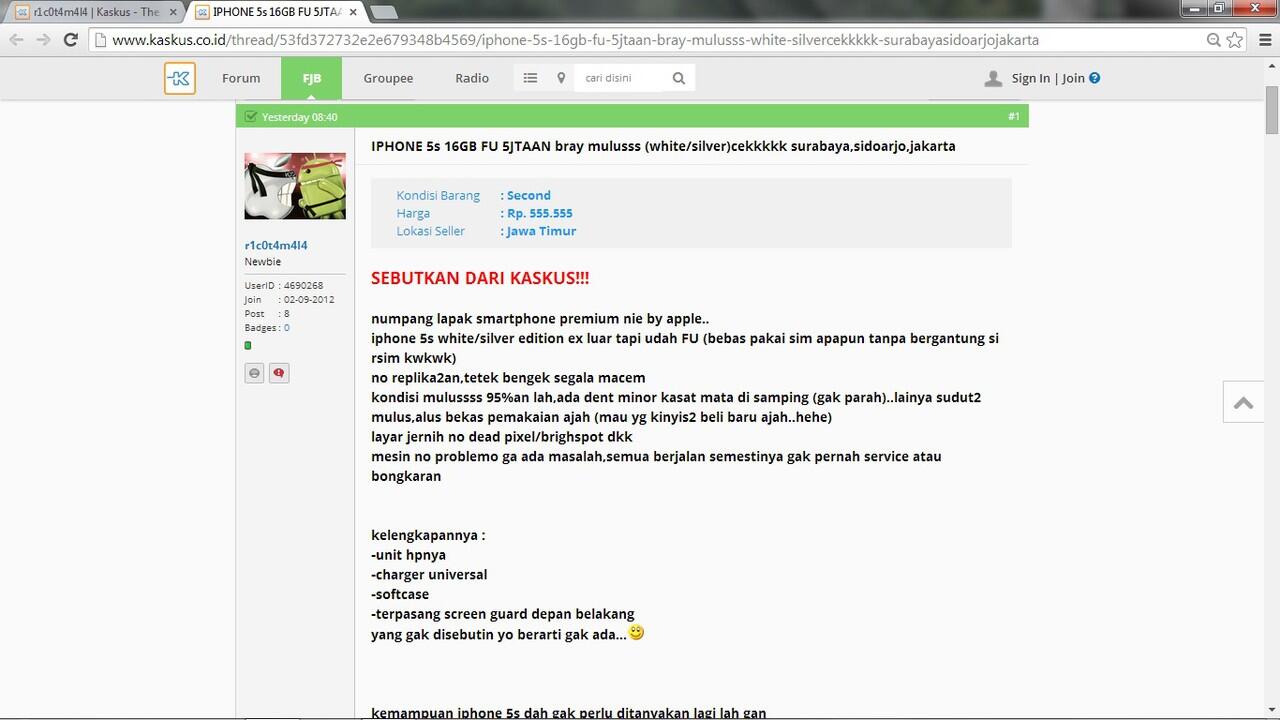Click 'UserID : 4690268' text
Screen dimensions: 1280x720
[284, 285]
